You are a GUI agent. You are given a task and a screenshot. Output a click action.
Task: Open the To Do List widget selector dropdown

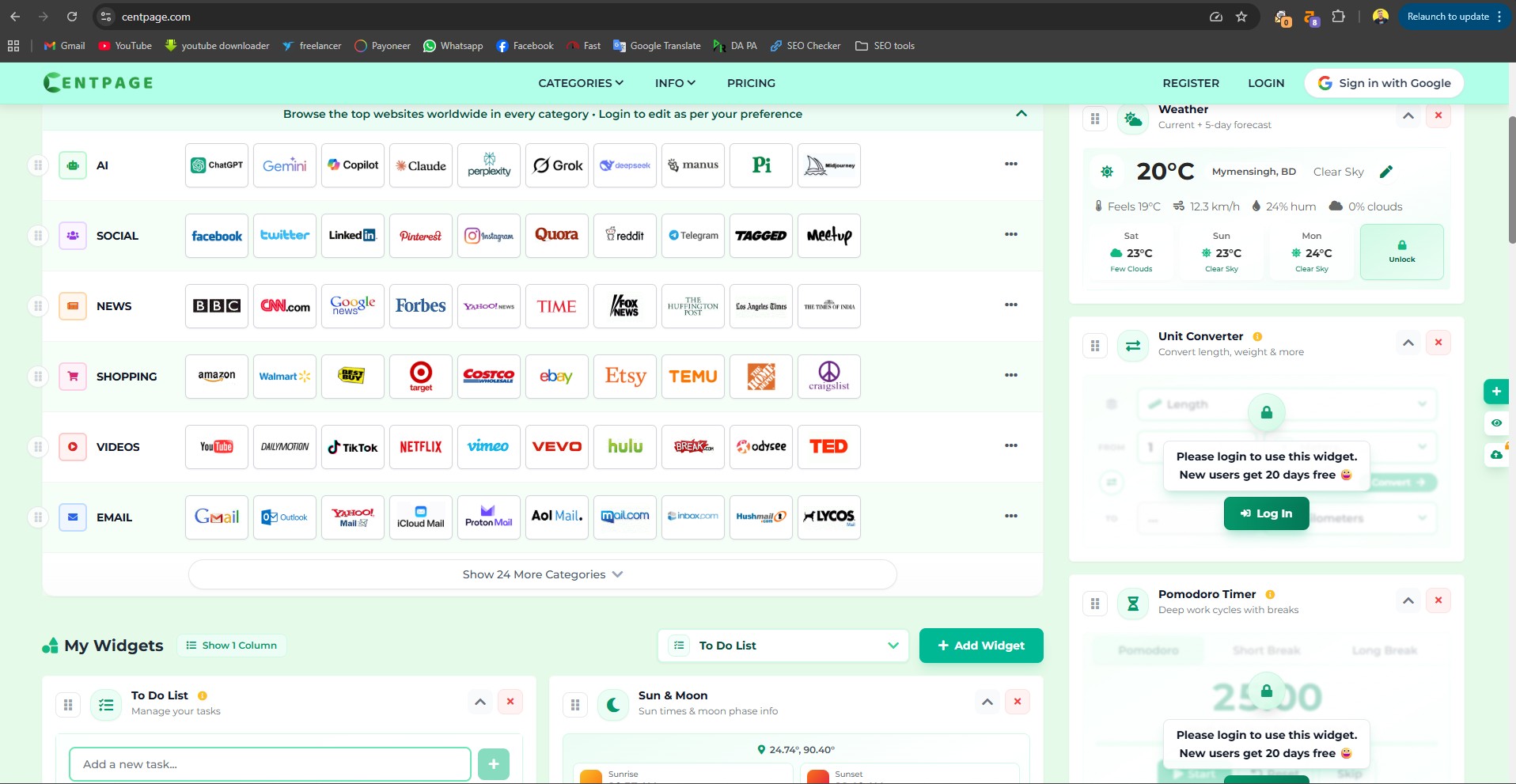tap(785, 646)
